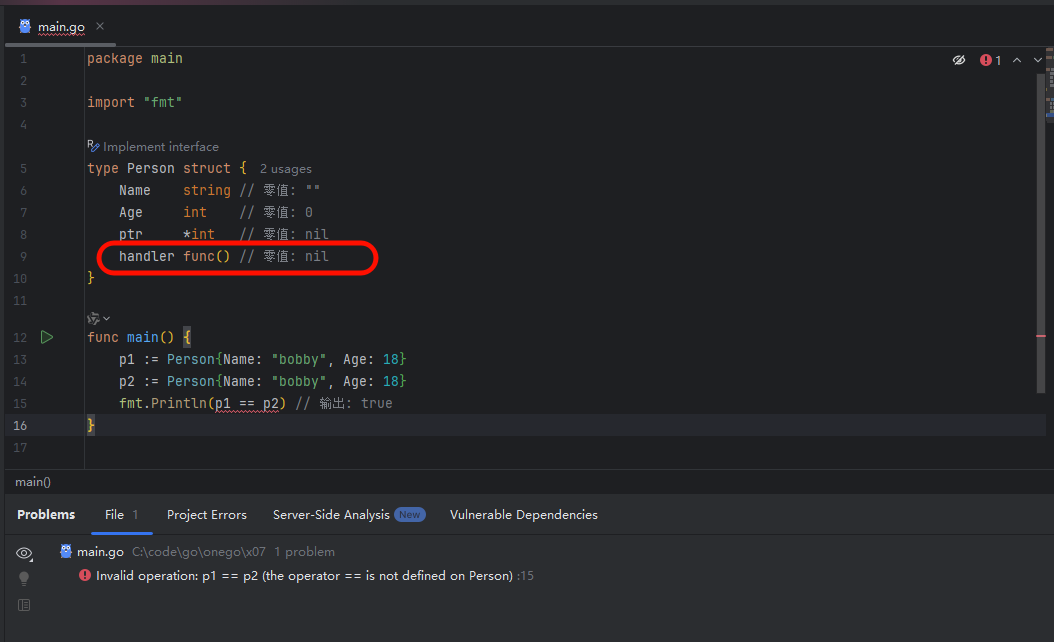Screen dimensions: 1054x642
Task: Run main function via green gutter arrow
Action: pyautogui.click(x=46, y=337)
